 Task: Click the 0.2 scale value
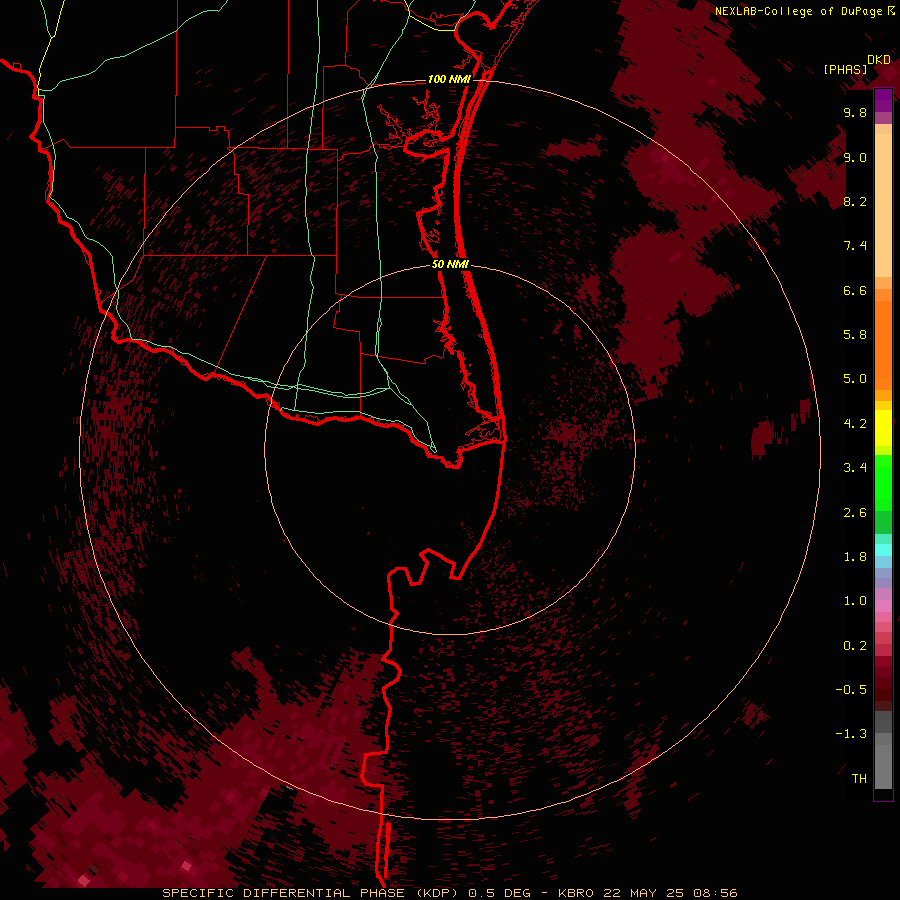(x=855, y=646)
